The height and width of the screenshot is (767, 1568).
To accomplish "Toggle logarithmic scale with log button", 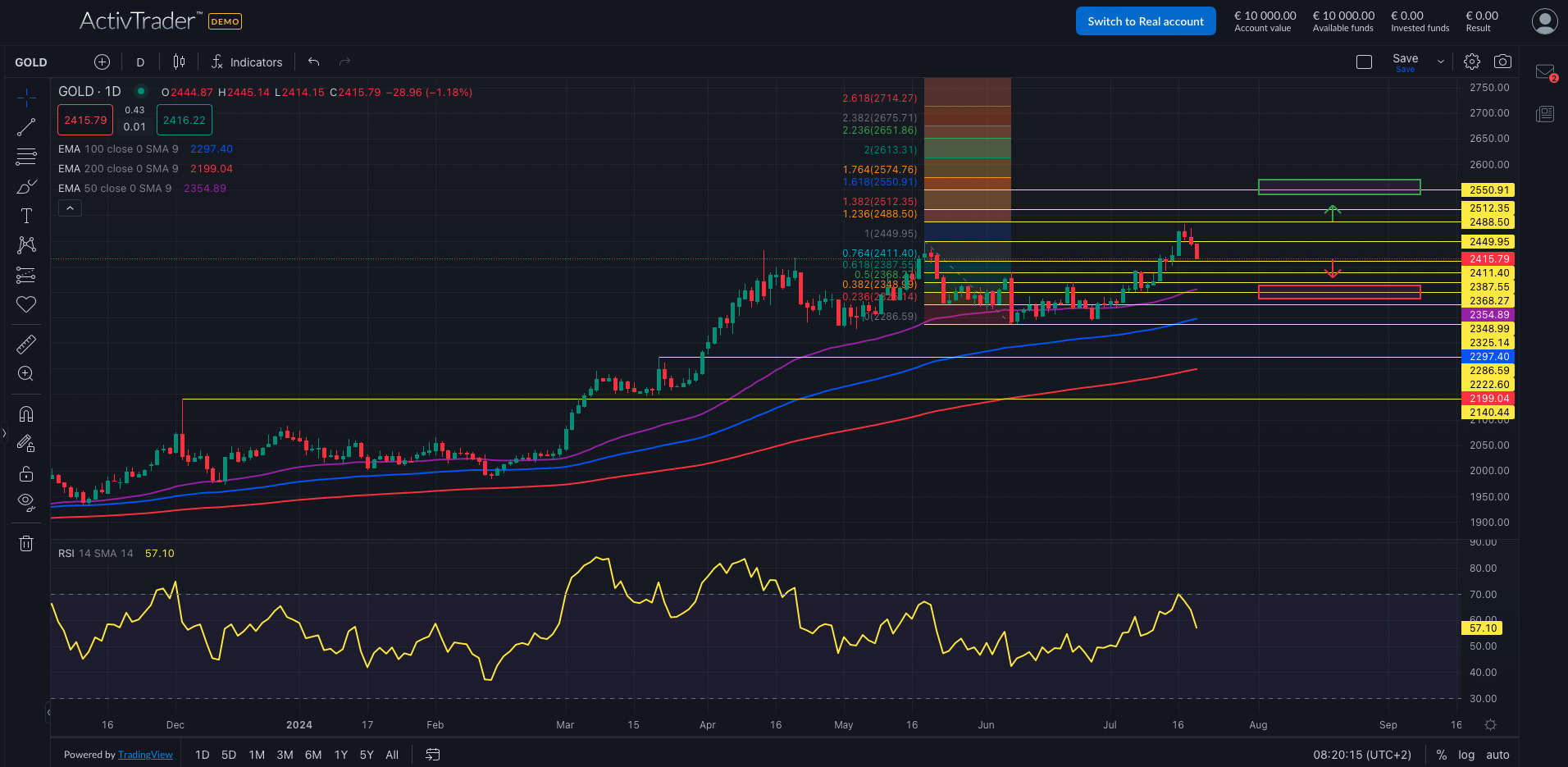I will coord(1466,755).
